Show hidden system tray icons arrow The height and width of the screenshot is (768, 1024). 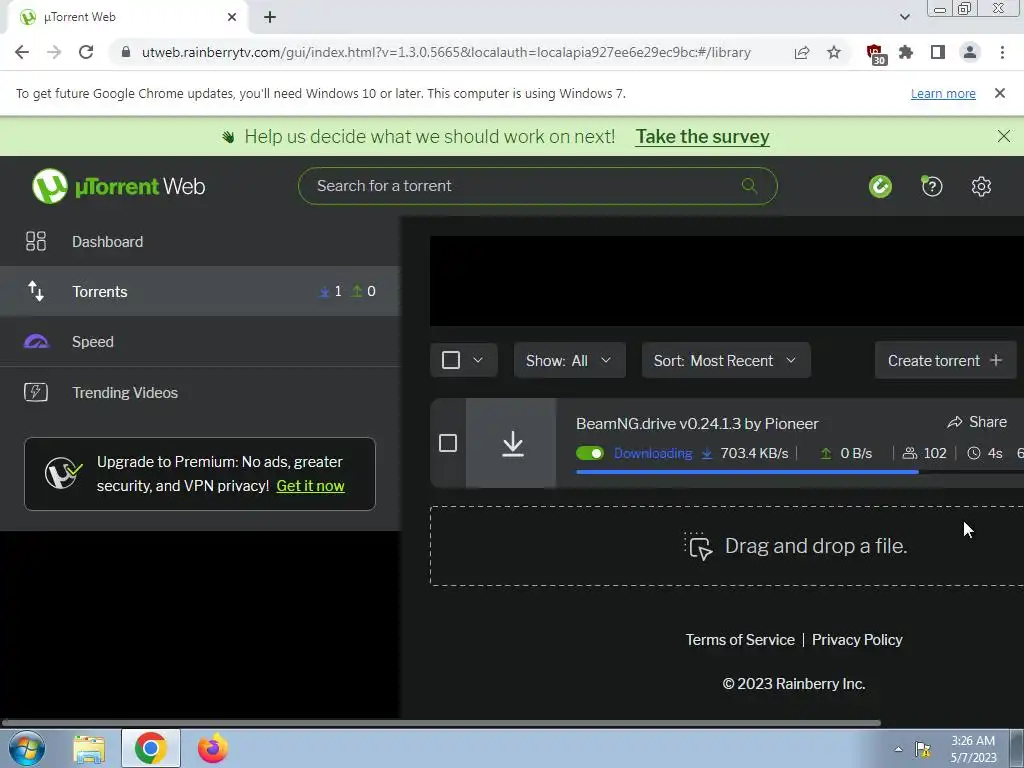point(899,749)
